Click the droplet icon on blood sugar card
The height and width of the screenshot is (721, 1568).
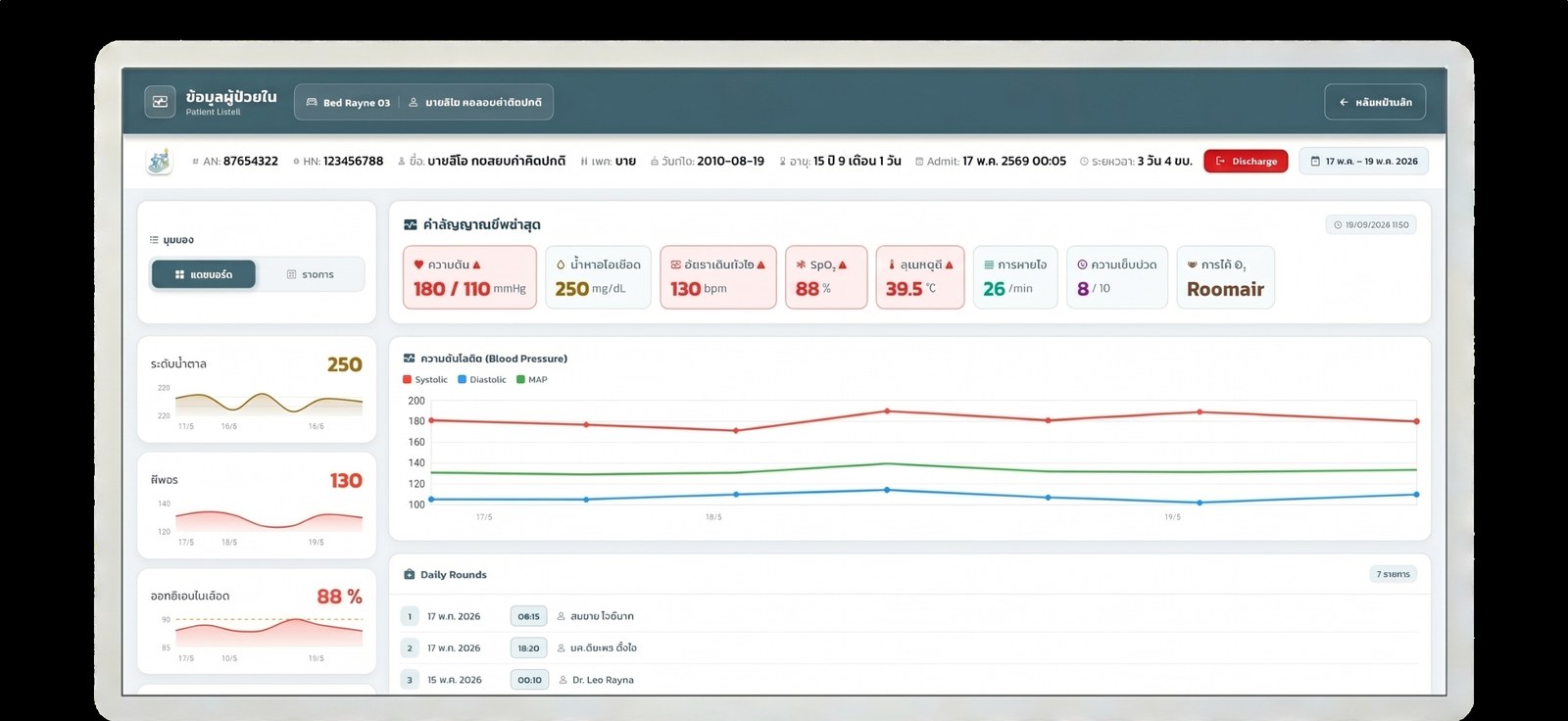(561, 264)
